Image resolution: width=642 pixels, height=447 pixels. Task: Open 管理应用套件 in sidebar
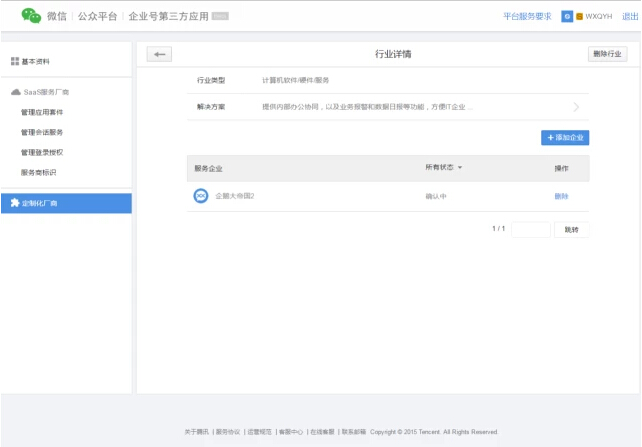tap(42, 112)
